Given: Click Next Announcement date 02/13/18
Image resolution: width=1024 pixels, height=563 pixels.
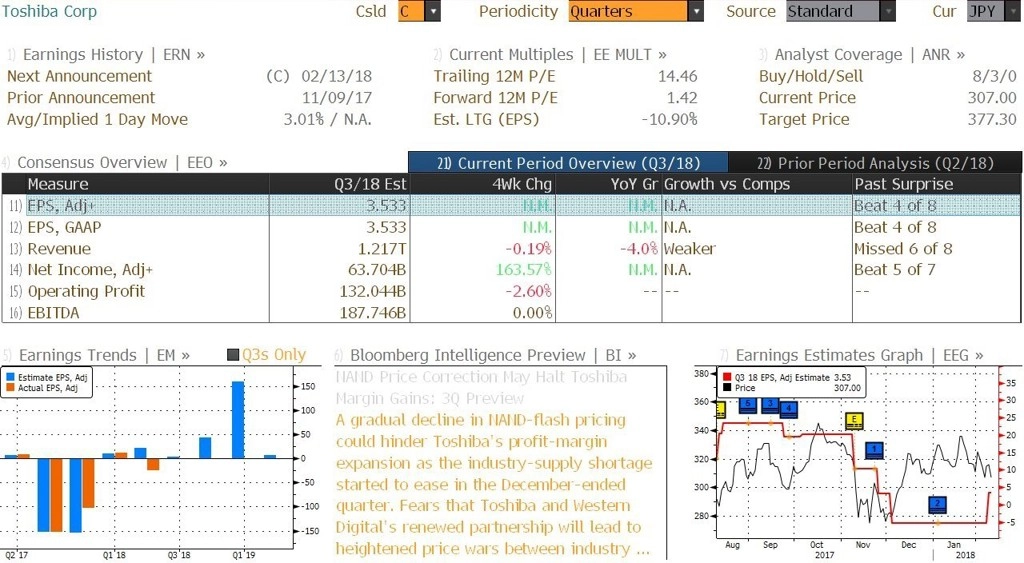Looking at the screenshot, I should tap(336, 76).
